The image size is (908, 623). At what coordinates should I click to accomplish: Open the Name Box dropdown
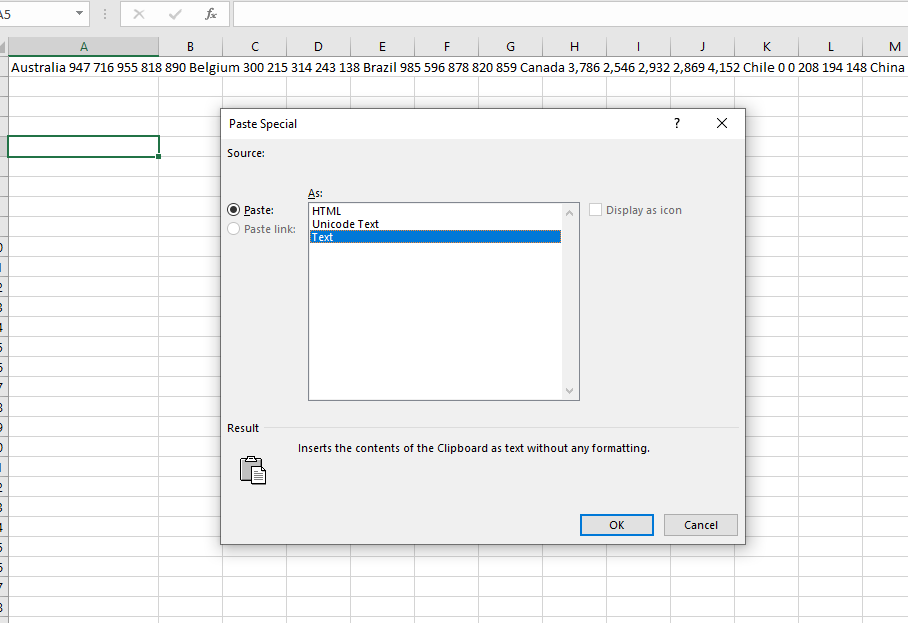pyautogui.click(x=77, y=14)
